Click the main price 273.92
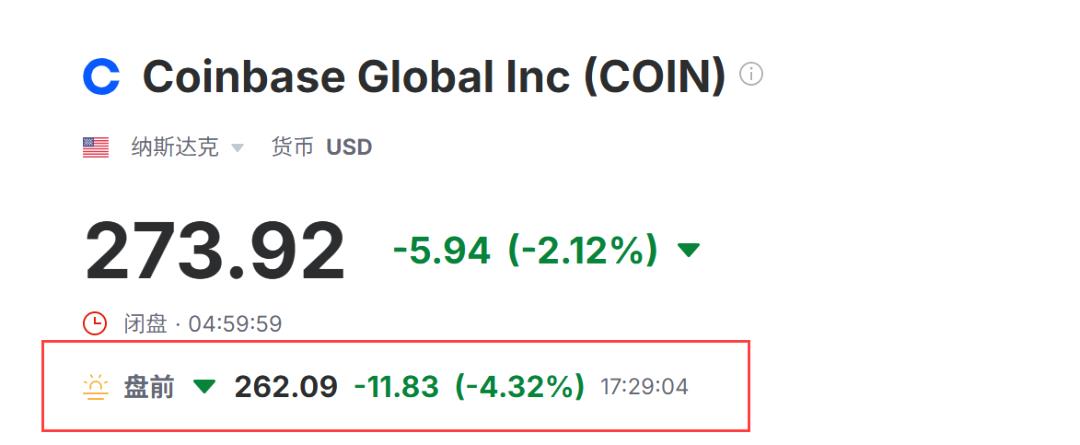Image resolution: width=1080 pixels, height=445 pixels. [x=215, y=250]
